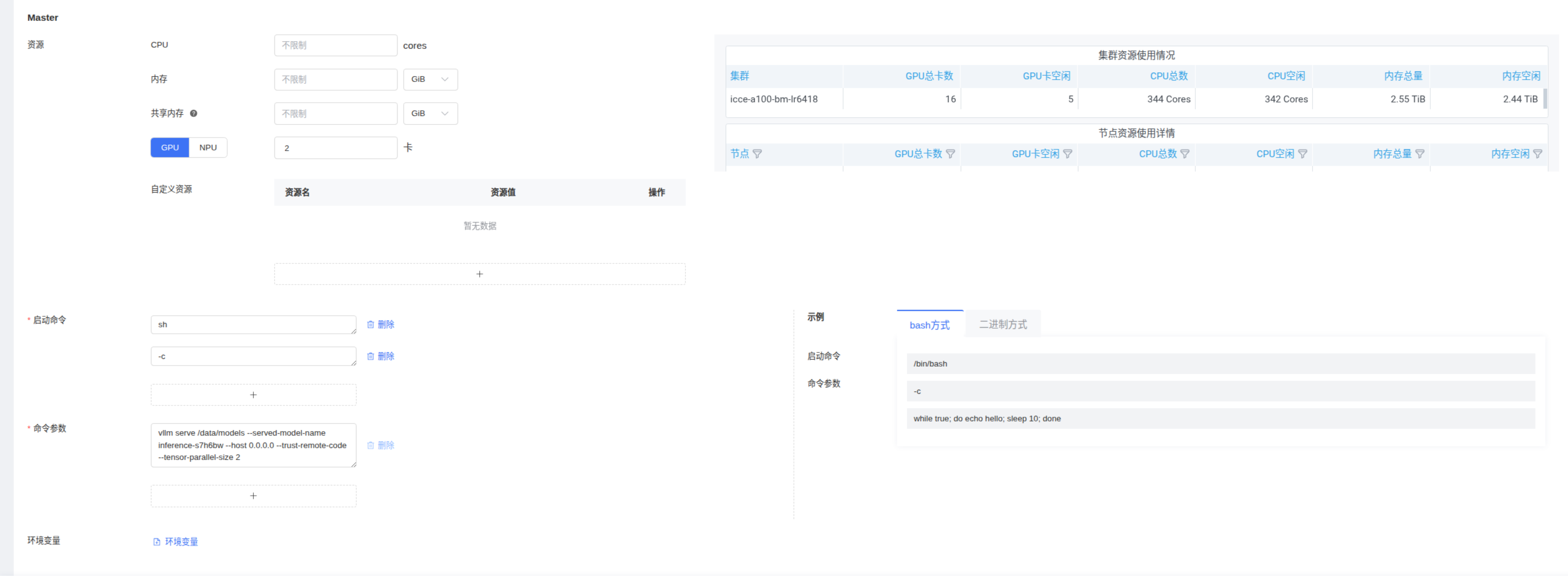Open the 共享内存 unit GiB dropdown
This screenshot has width=1568, height=576.
coord(430,113)
